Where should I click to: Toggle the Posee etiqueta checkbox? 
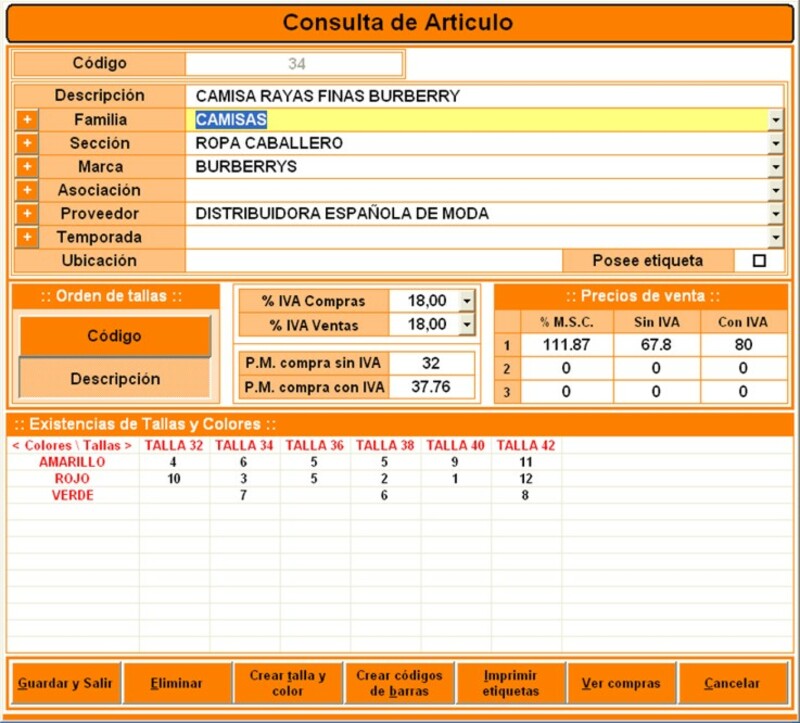[x=759, y=261]
